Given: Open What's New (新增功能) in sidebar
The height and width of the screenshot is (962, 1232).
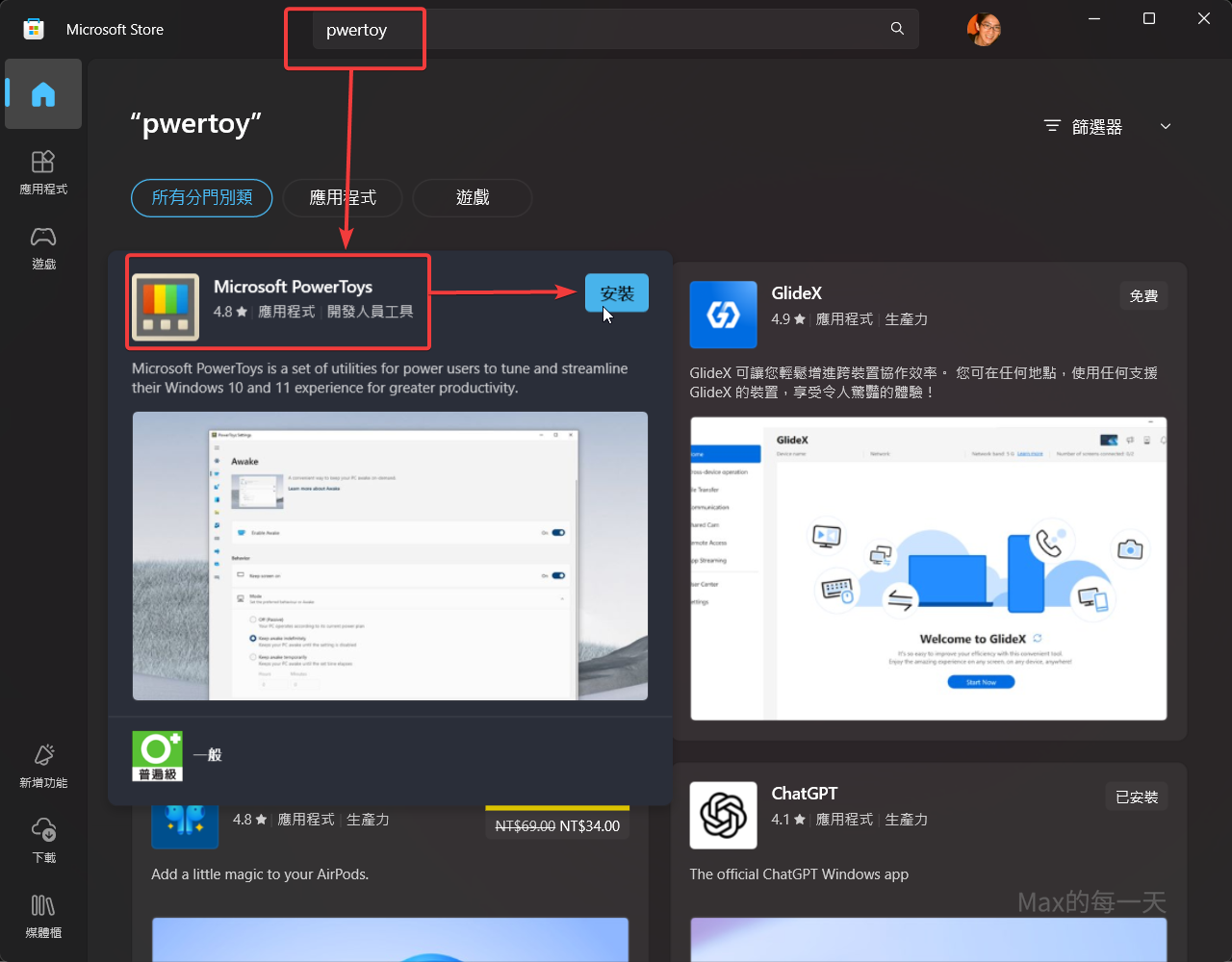Looking at the screenshot, I should point(43,766).
